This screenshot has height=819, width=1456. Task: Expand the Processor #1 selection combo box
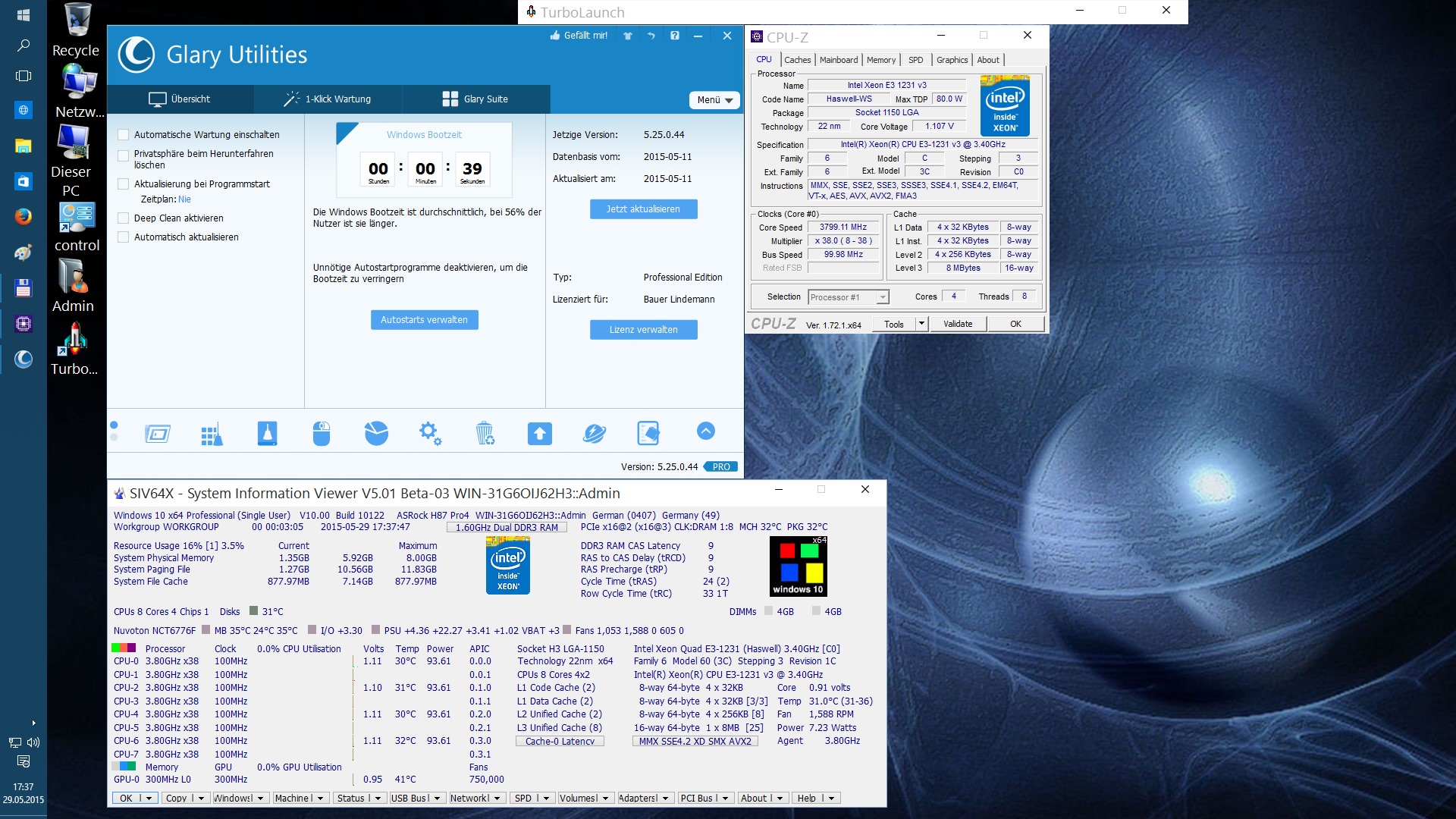882,297
